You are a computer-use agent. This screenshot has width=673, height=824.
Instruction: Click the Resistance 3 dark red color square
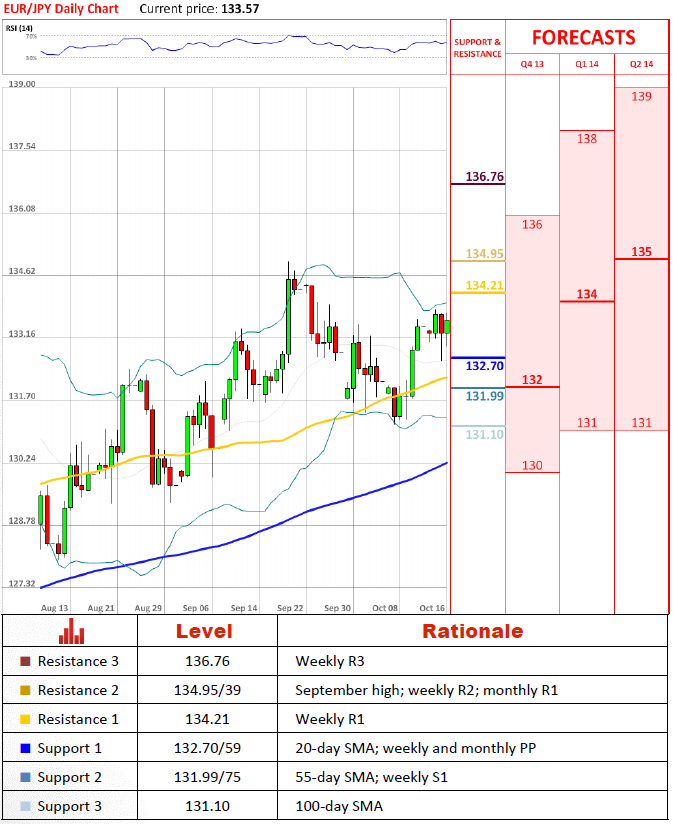(x=24, y=662)
